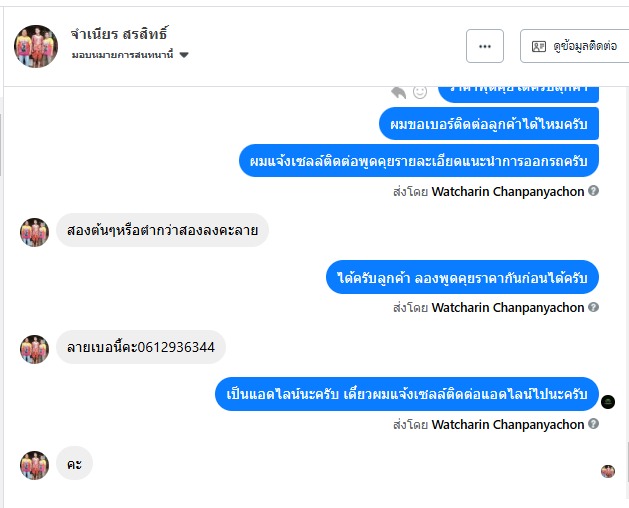Open จำเนียร สรสิทธิ์ profile picture in header

click(x=36, y=46)
